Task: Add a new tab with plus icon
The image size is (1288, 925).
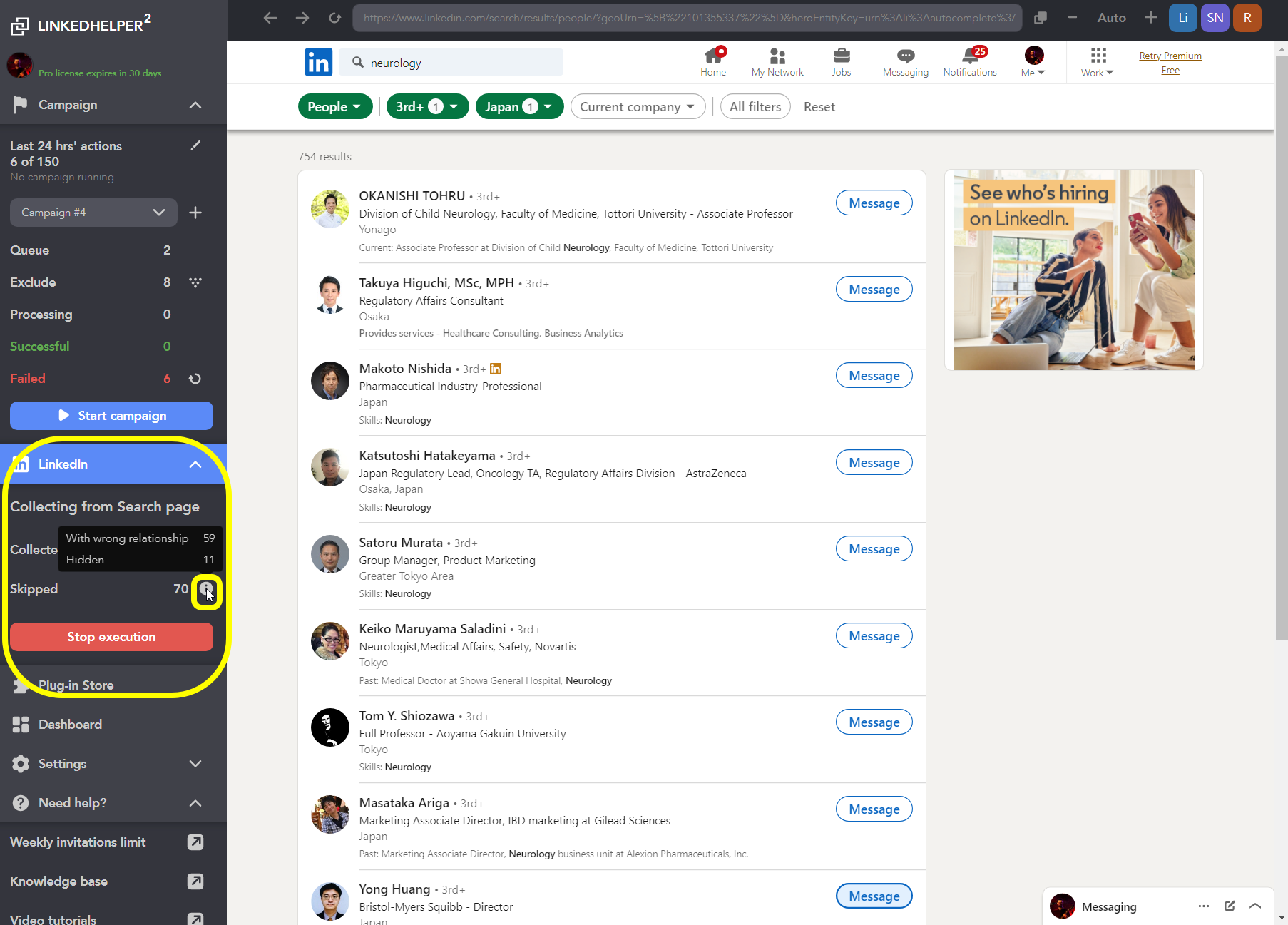Action: [1150, 18]
